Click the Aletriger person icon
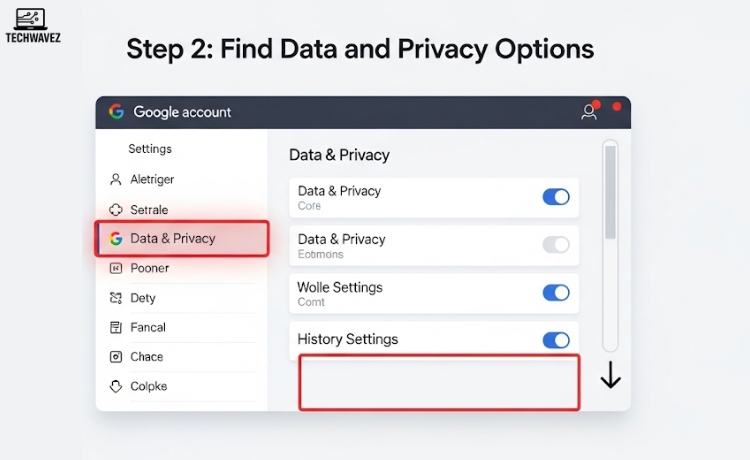The width and height of the screenshot is (750, 460). (115, 179)
